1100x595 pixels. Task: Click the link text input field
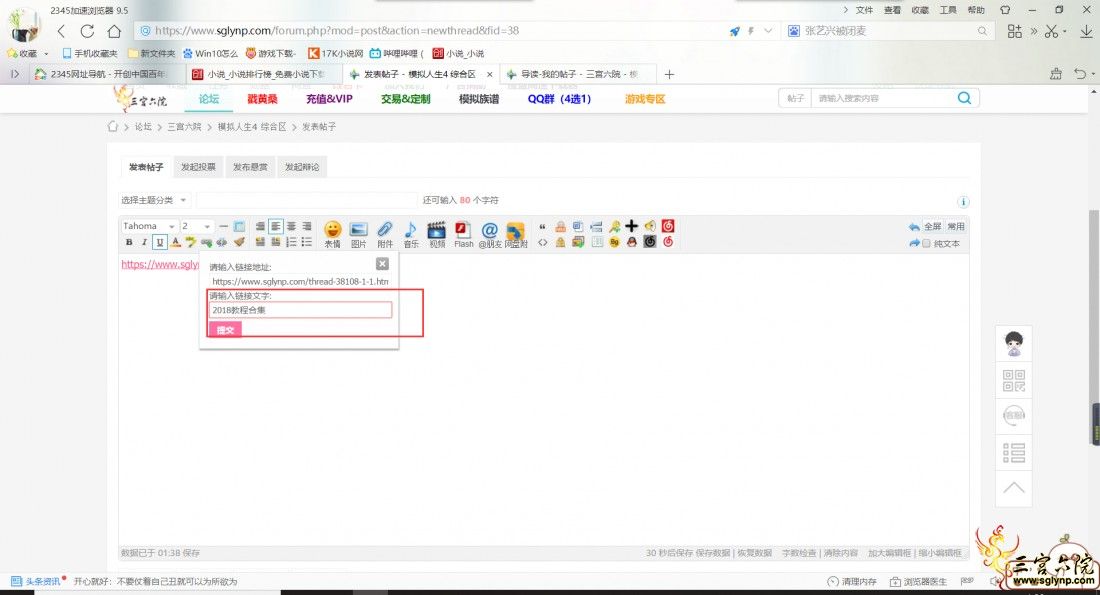(x=300, y=310)
